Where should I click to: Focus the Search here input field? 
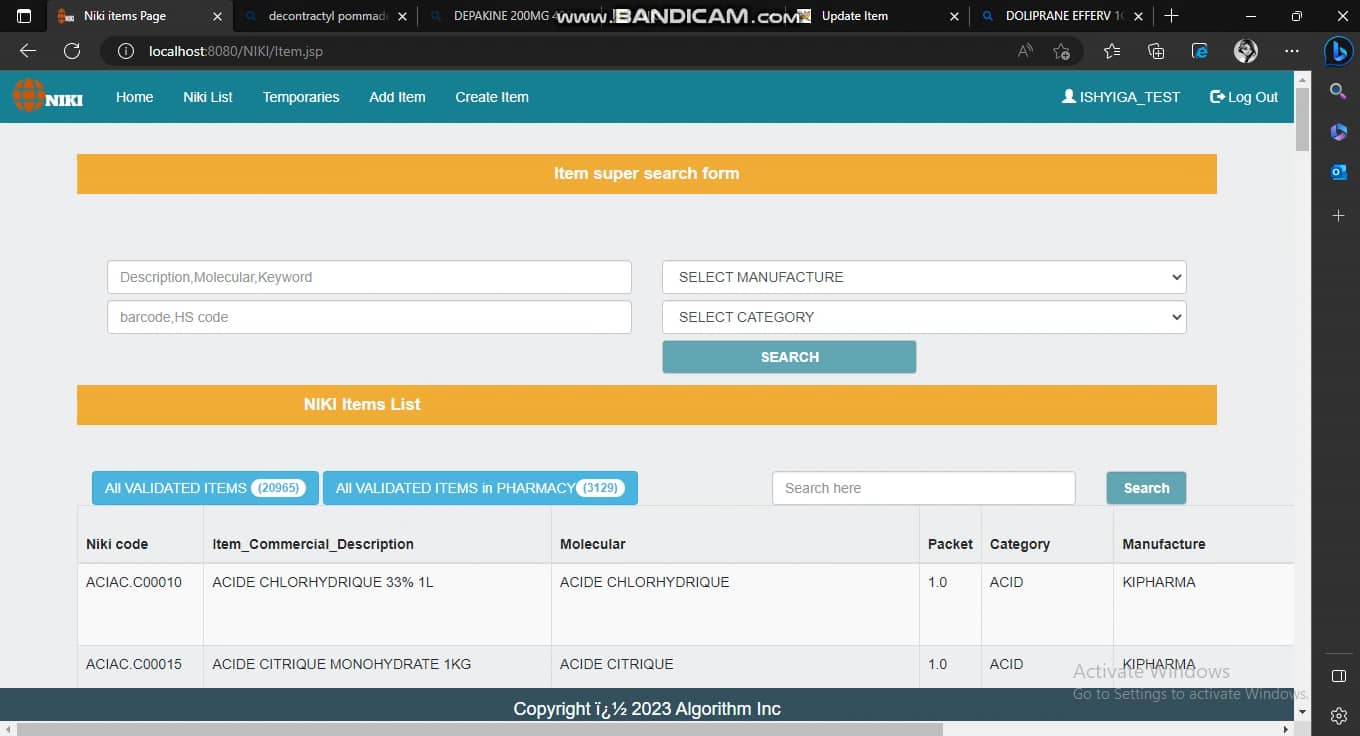(x=923, y=488)
